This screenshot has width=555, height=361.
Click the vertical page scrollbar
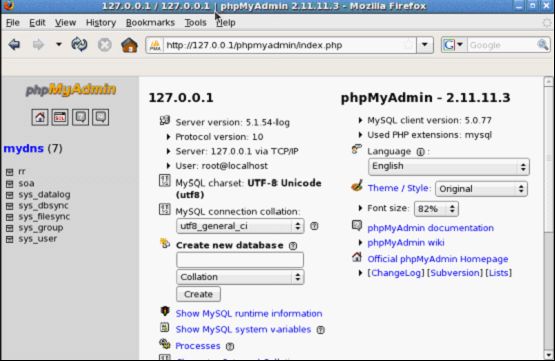pos(549,218)
